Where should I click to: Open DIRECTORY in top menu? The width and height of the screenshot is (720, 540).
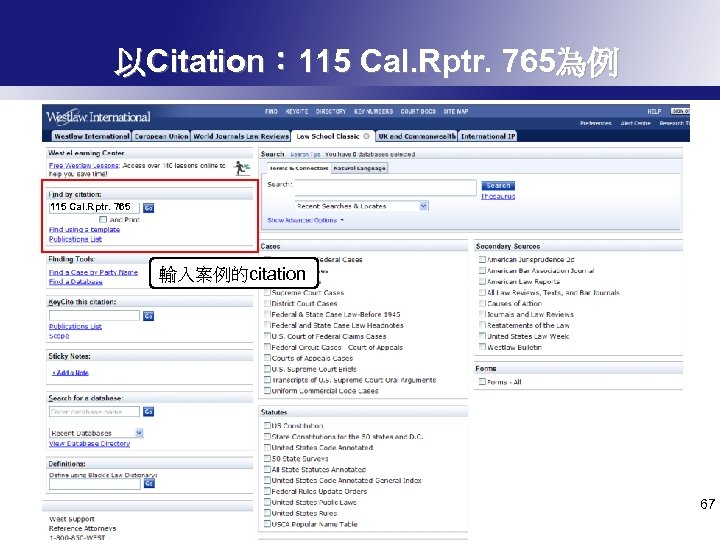click(331, 112)
